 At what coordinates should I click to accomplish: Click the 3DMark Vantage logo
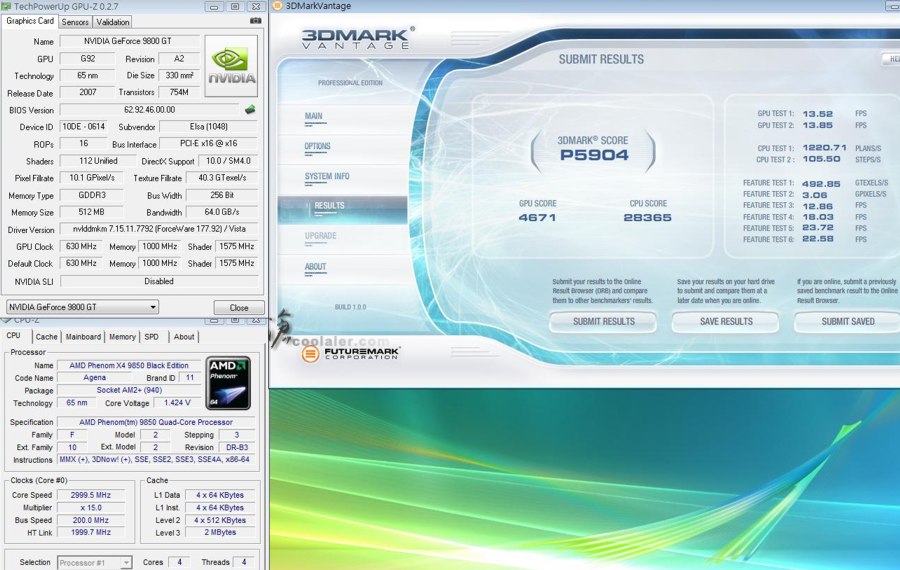click(x=357, y=38)
